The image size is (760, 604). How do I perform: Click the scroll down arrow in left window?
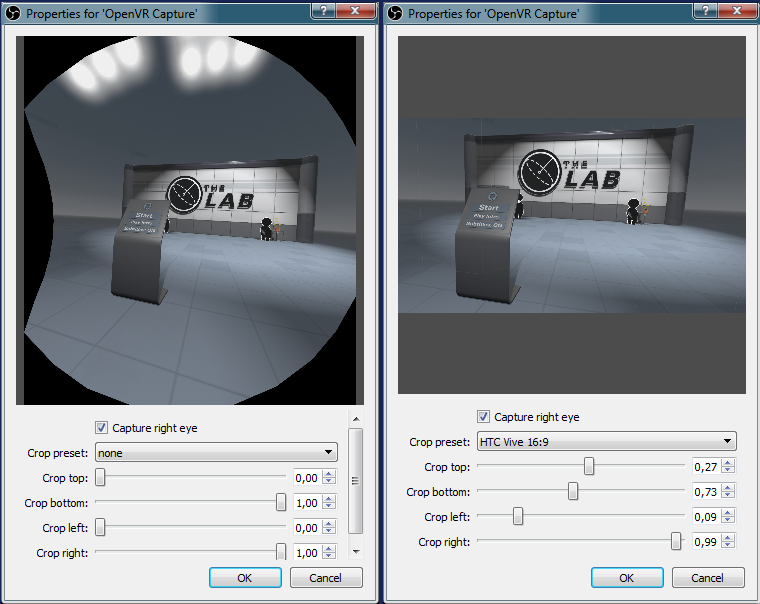[356, 552]
